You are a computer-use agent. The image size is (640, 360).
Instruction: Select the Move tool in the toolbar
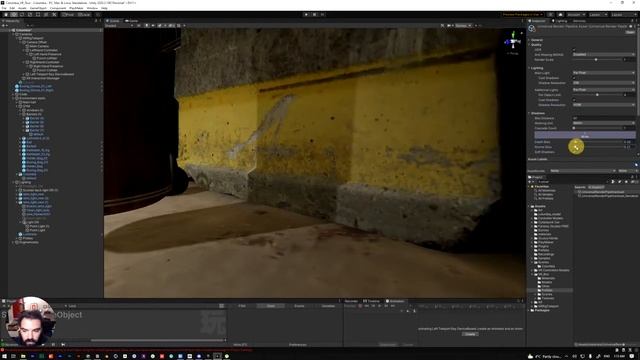point(14,15)
